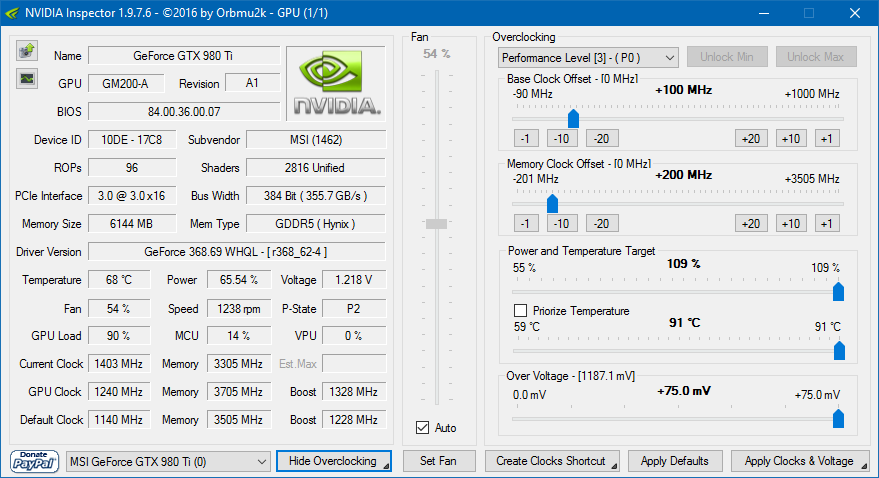Click the Unlock Max button

[x=816, y=57]
